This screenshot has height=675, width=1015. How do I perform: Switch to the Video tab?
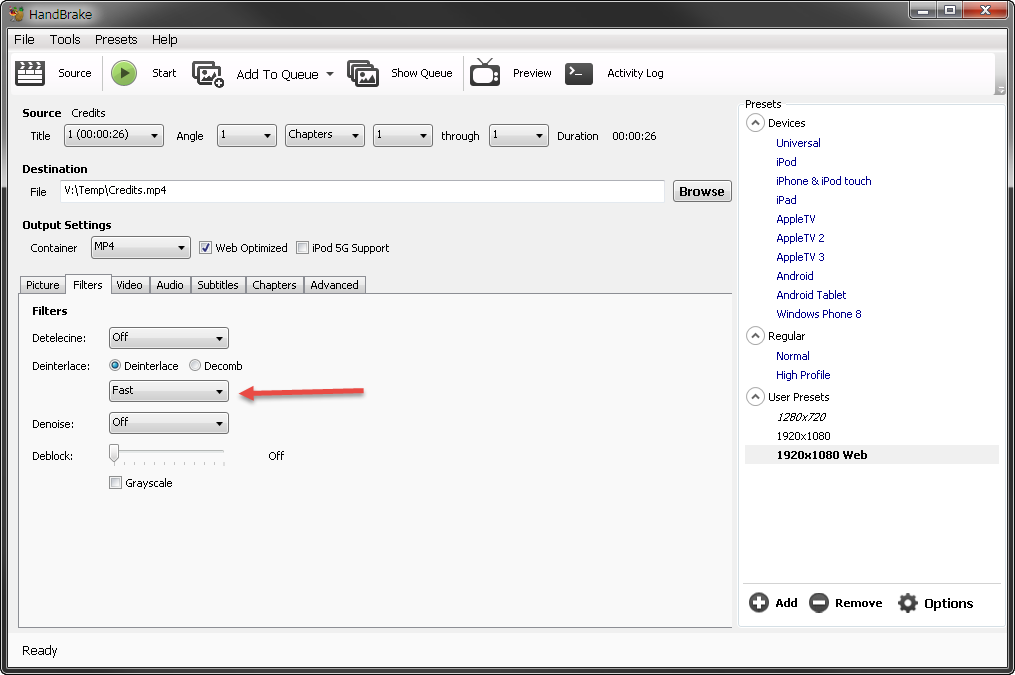(129, 285)
